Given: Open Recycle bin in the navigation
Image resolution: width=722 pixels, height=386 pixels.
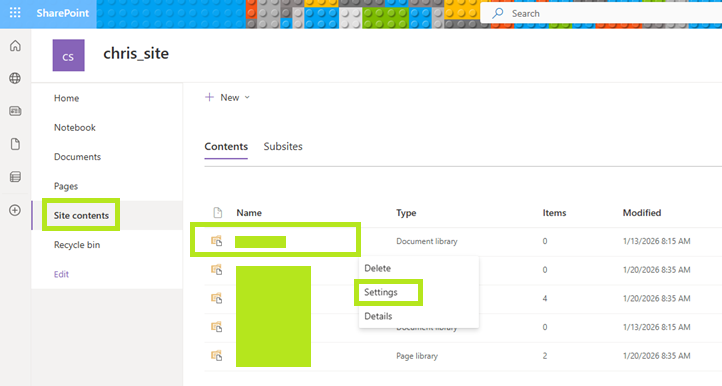Looking at the screenshot, I should click(x=77, y=245).
